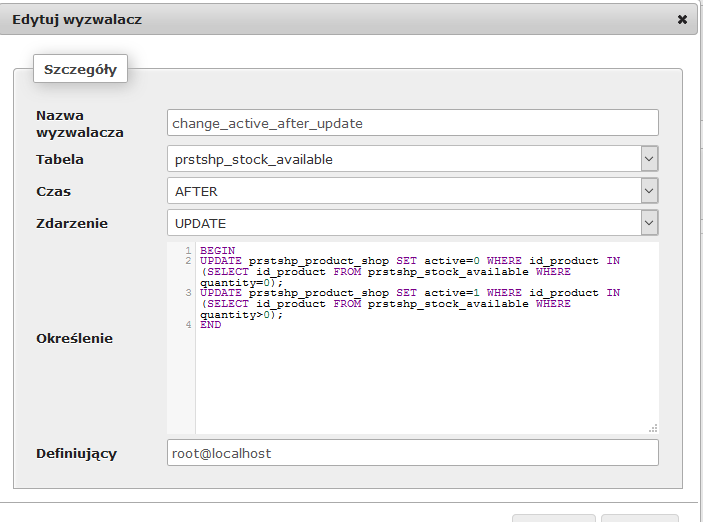
Task: Open the Czas AFTER dropdown arrow
Action: (x=649, y=191)
